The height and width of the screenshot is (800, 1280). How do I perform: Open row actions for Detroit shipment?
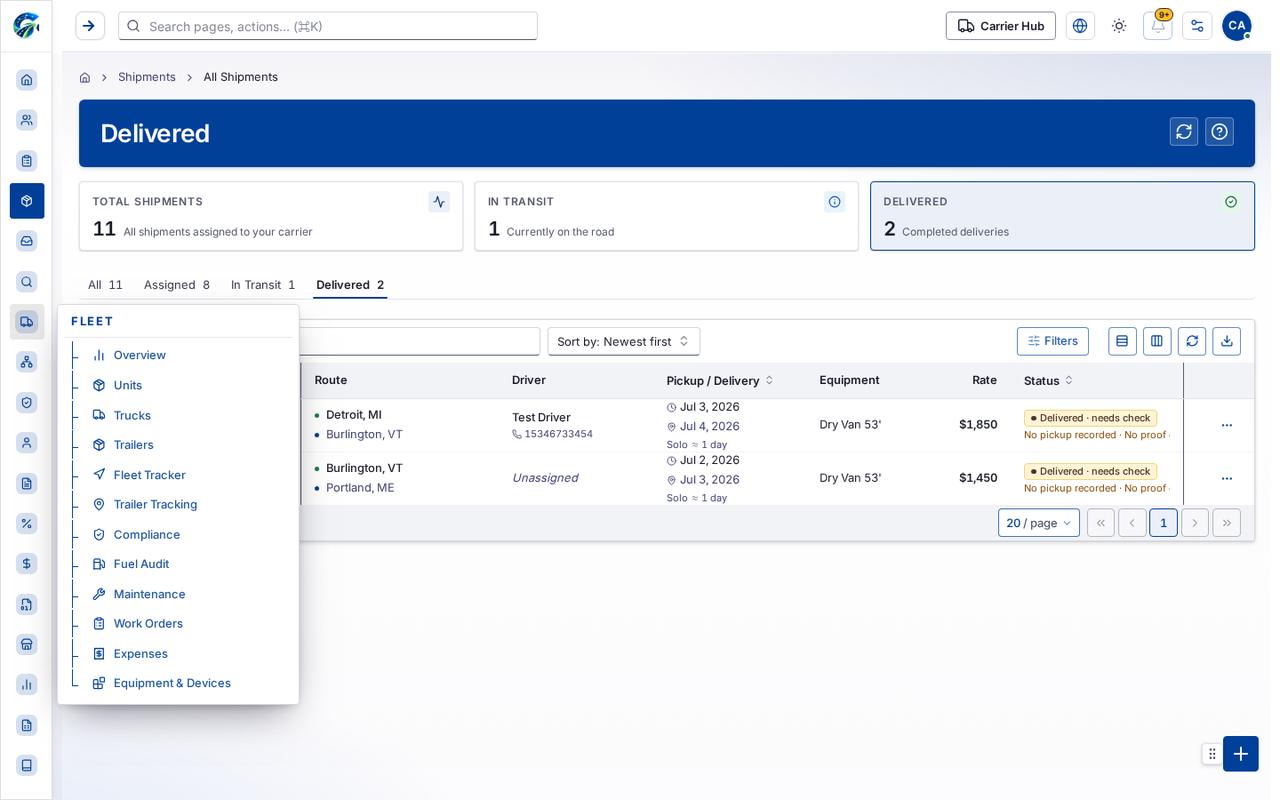(1227, 425)
